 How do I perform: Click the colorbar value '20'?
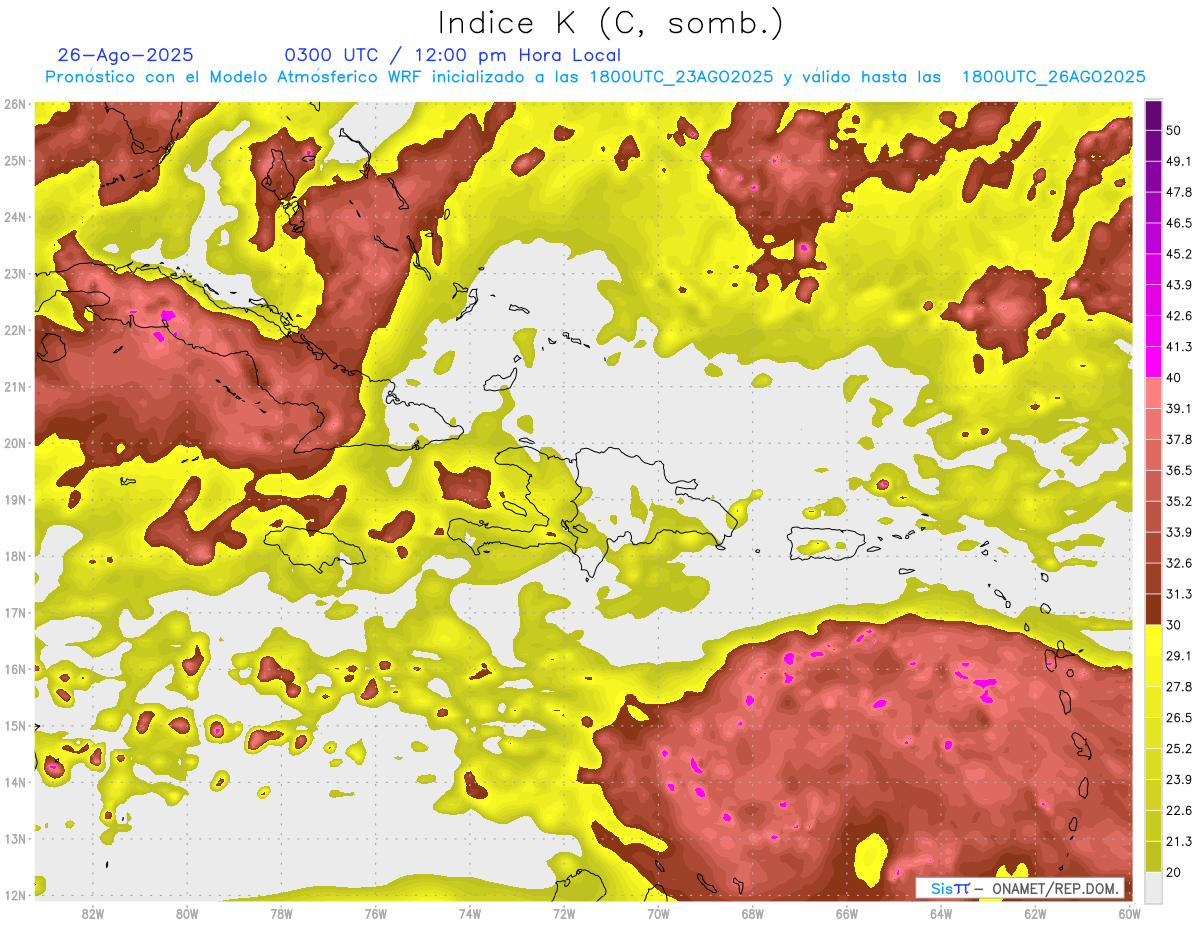click(1174, 872)
